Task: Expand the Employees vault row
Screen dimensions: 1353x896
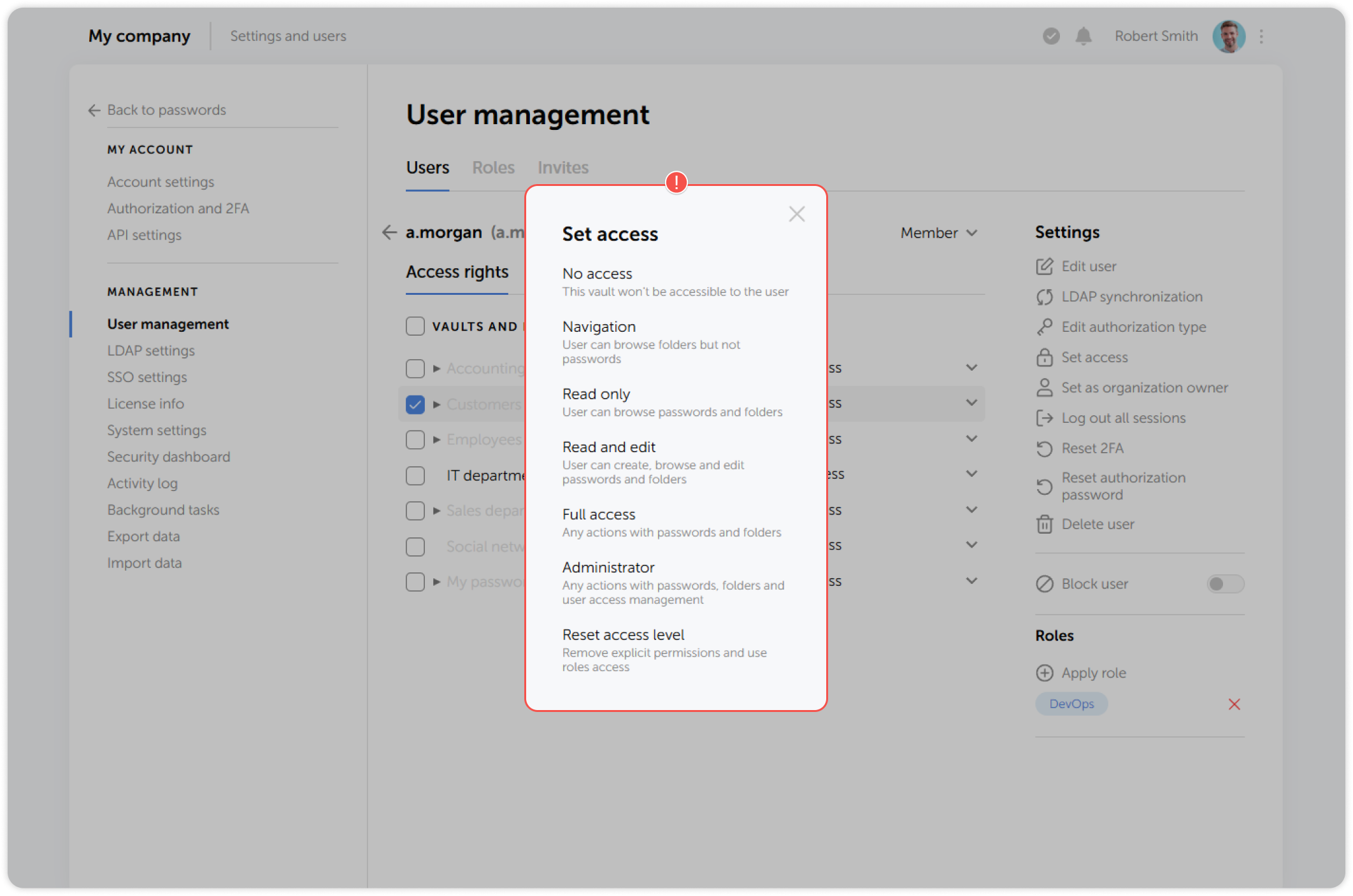Action: [x=437, y=439]
